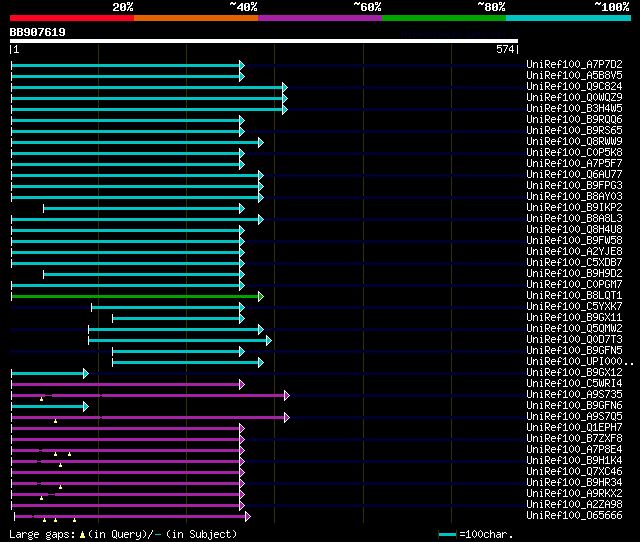Click the UniRef100_B9FW58 label
The image size is (640, 542).
click(x=574, y=241)
